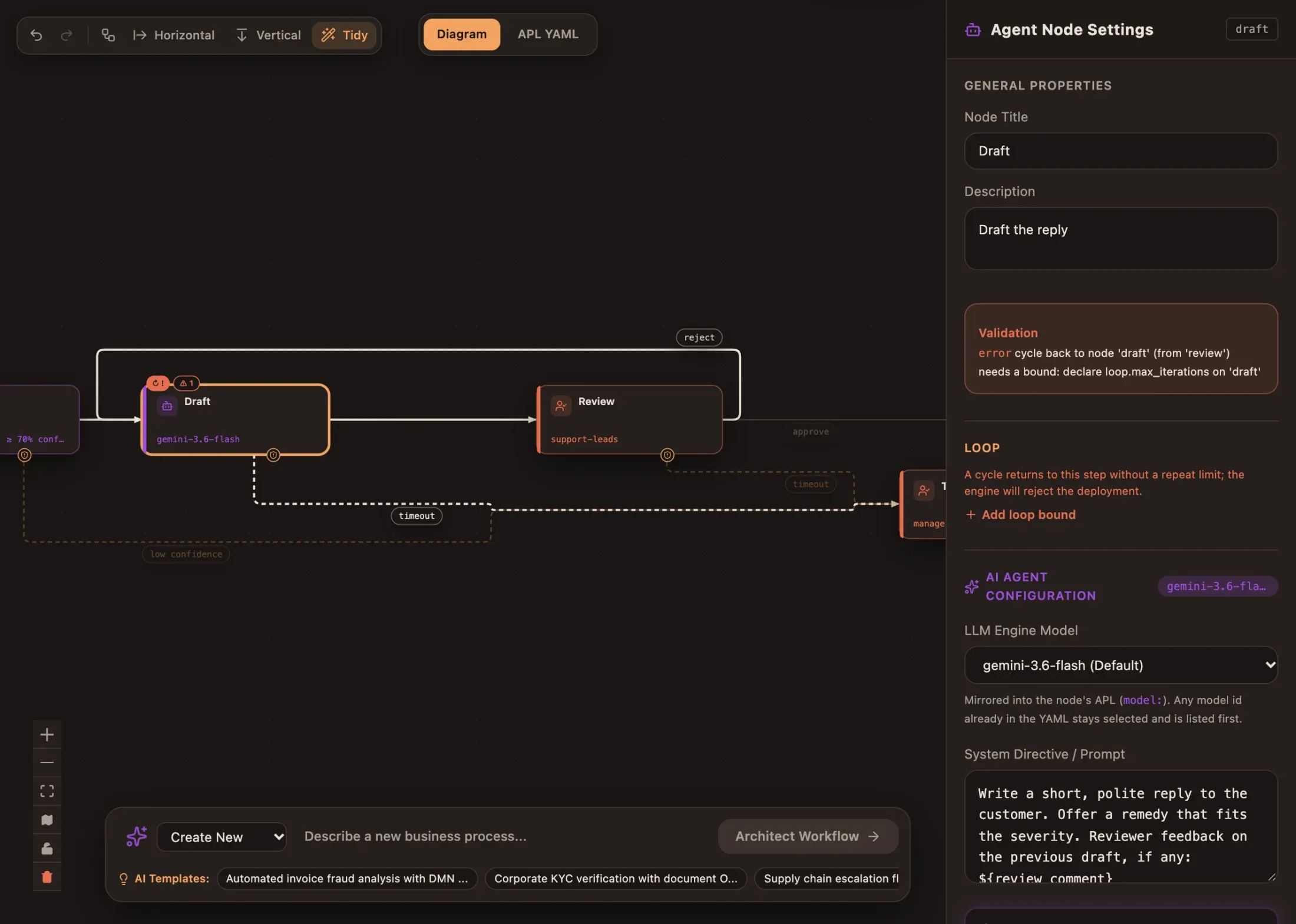
Task: Click the person icon on Review node
Action: tap(561, 406)
